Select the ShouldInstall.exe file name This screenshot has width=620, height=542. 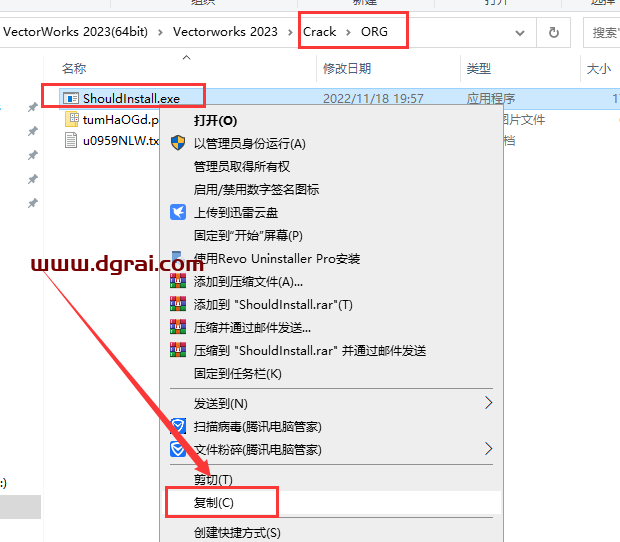click(131, 98)
